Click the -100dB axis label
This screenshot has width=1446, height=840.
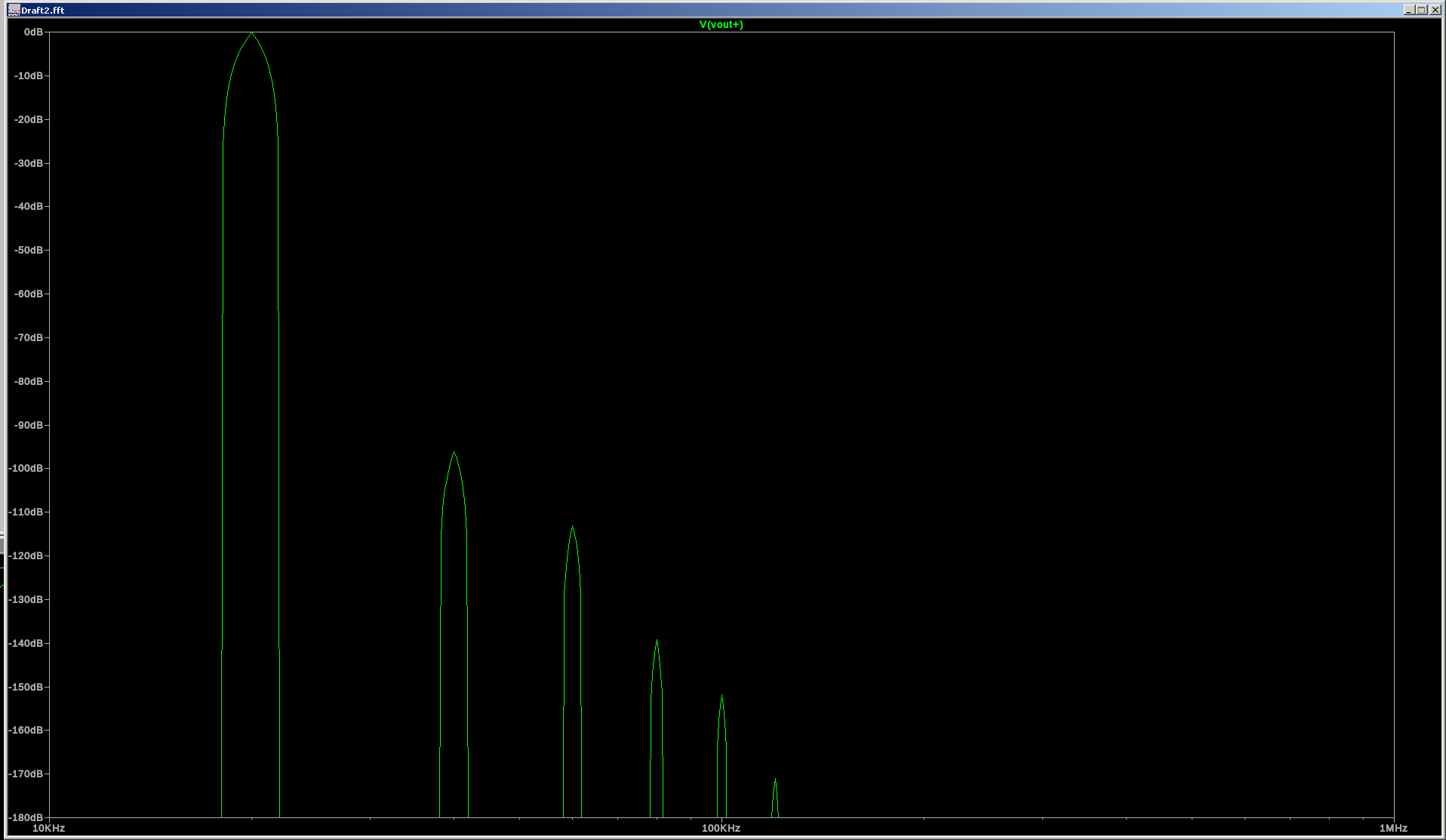pos(26,468)
